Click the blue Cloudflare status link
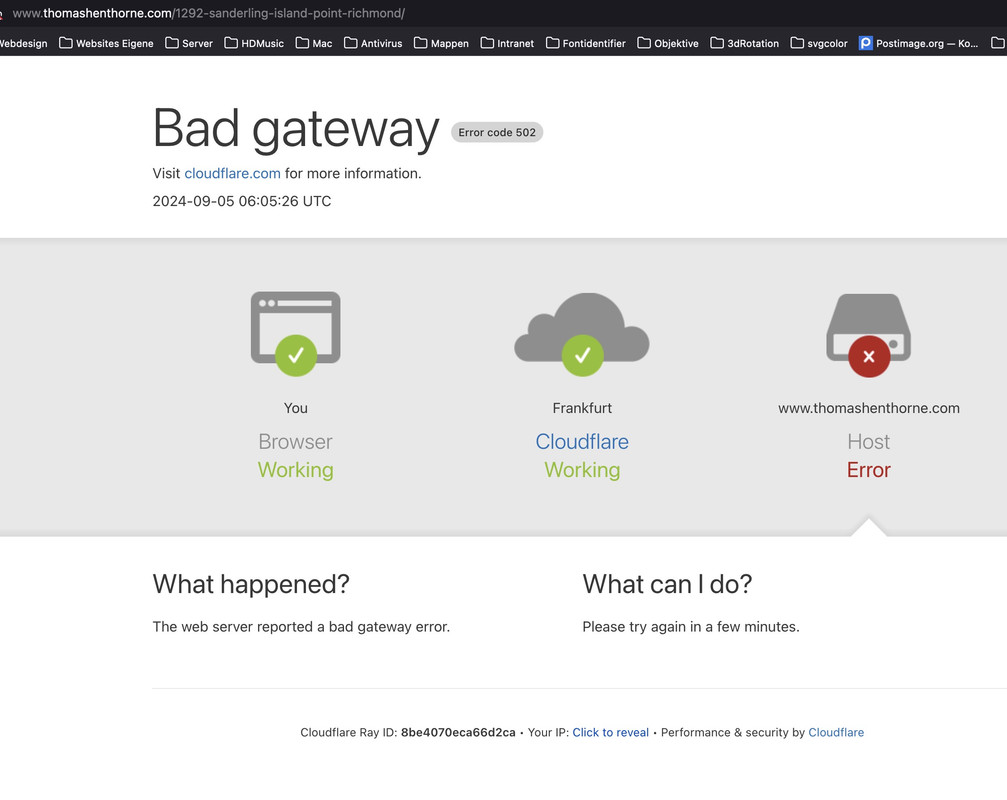Screen dimensions: 1007x800 (582, 442)
